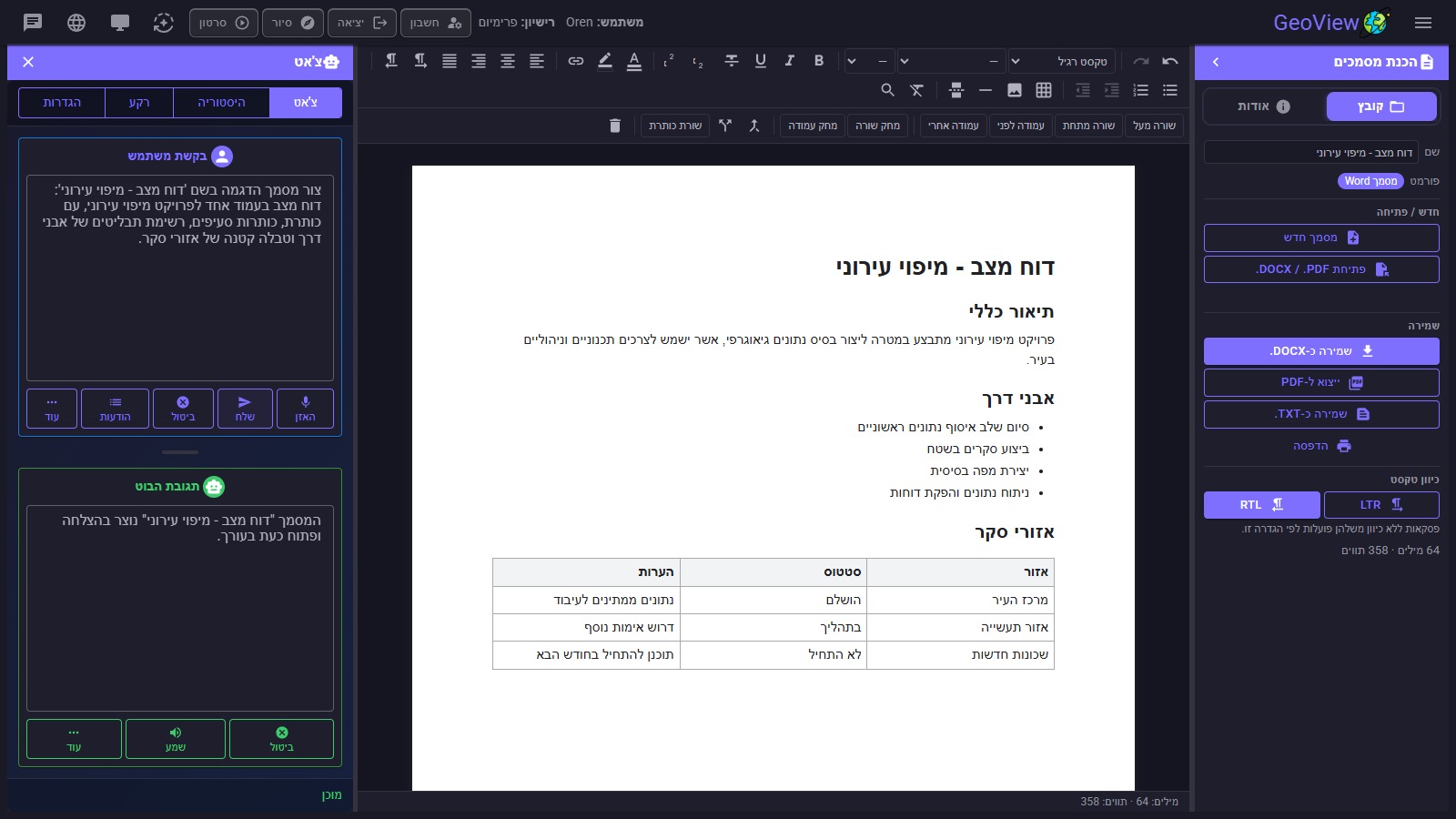Click the 'הדפסה' print link
The height and width of the screenshot is (819, 1456).
pyautogui.click(x=1321, y=446)
